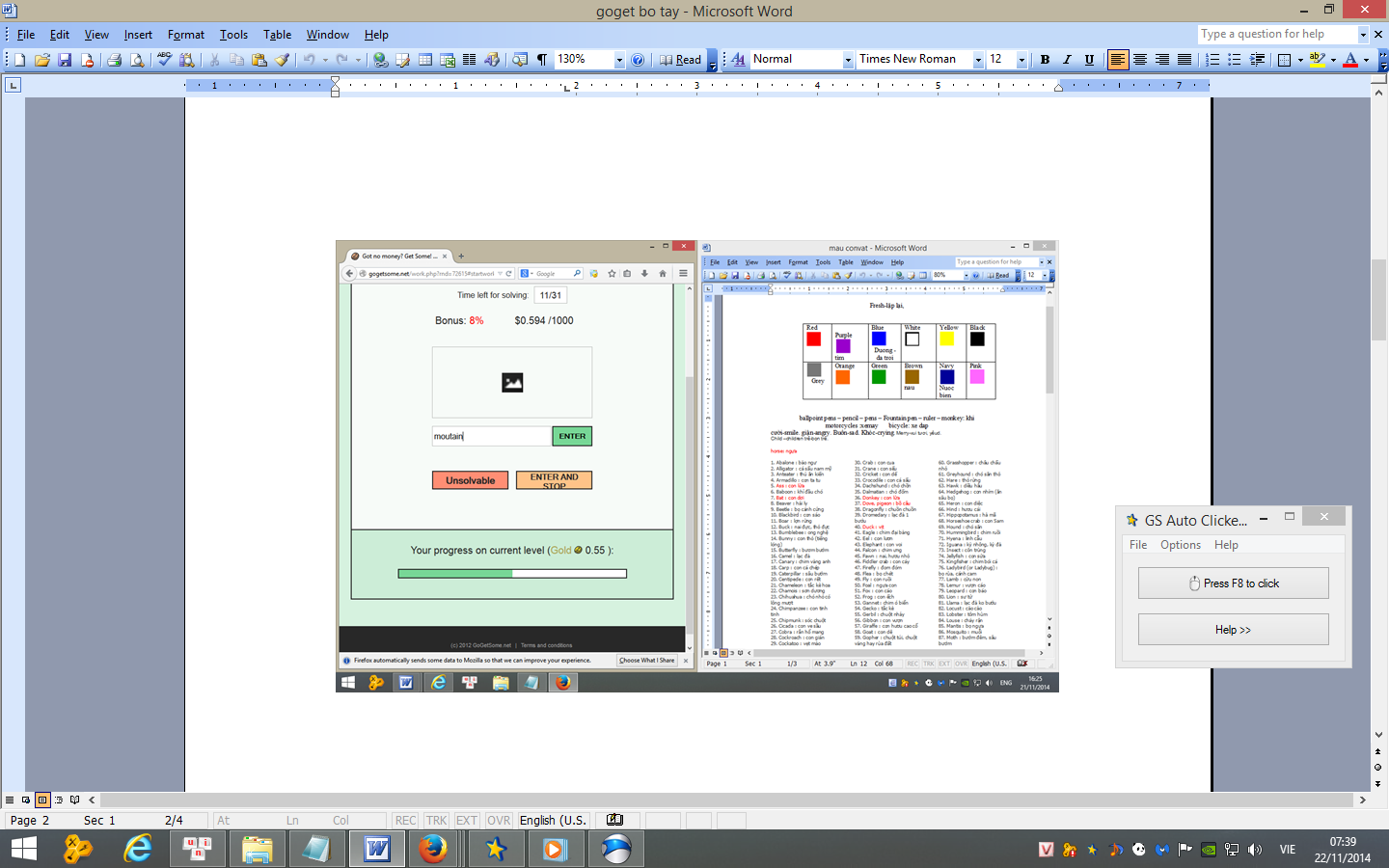1389x868 pixels.
Task: Insert a hyperlink with the globe icon
Action: click(x=381, y=60)
